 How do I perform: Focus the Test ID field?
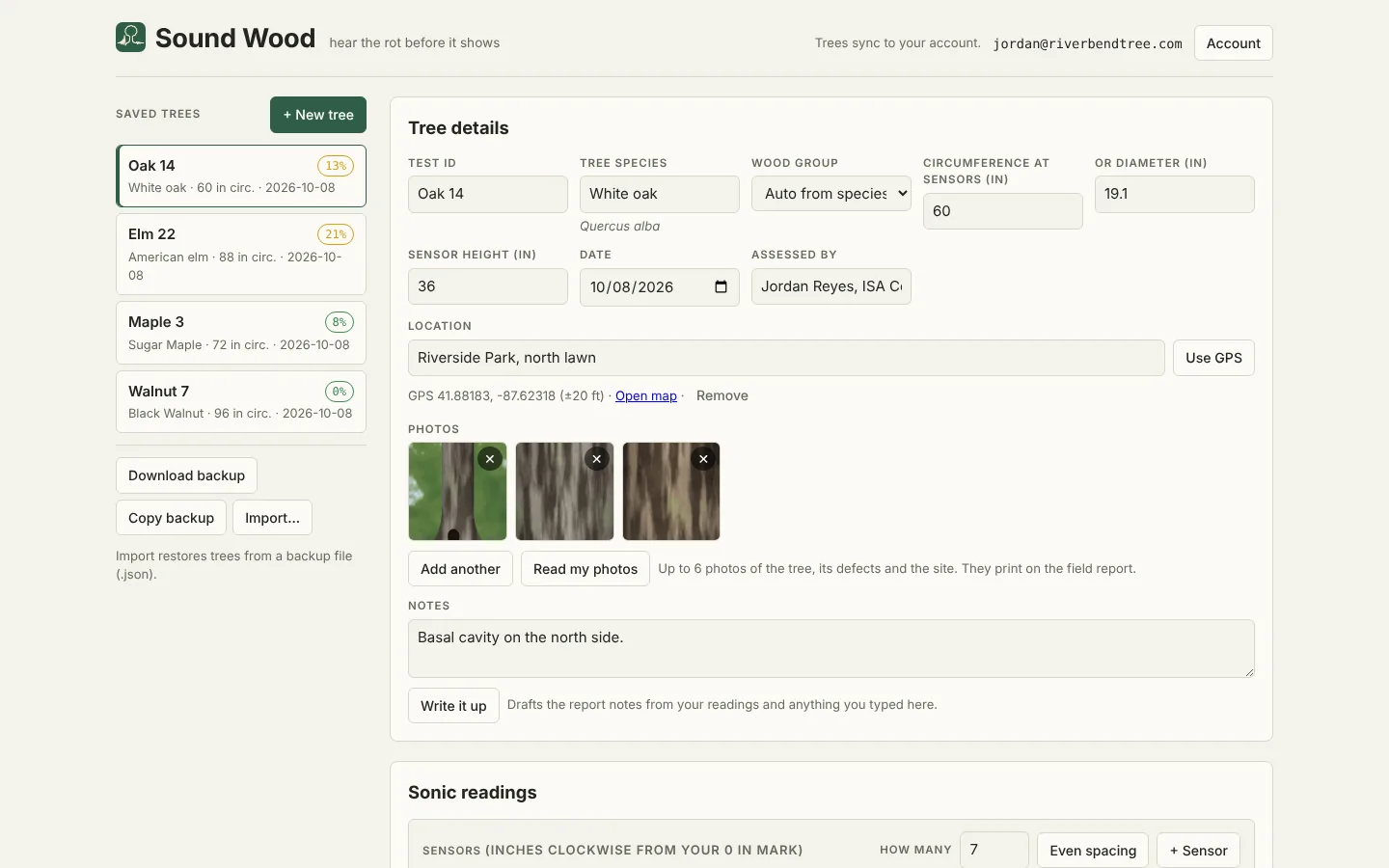tap(488, 194)
